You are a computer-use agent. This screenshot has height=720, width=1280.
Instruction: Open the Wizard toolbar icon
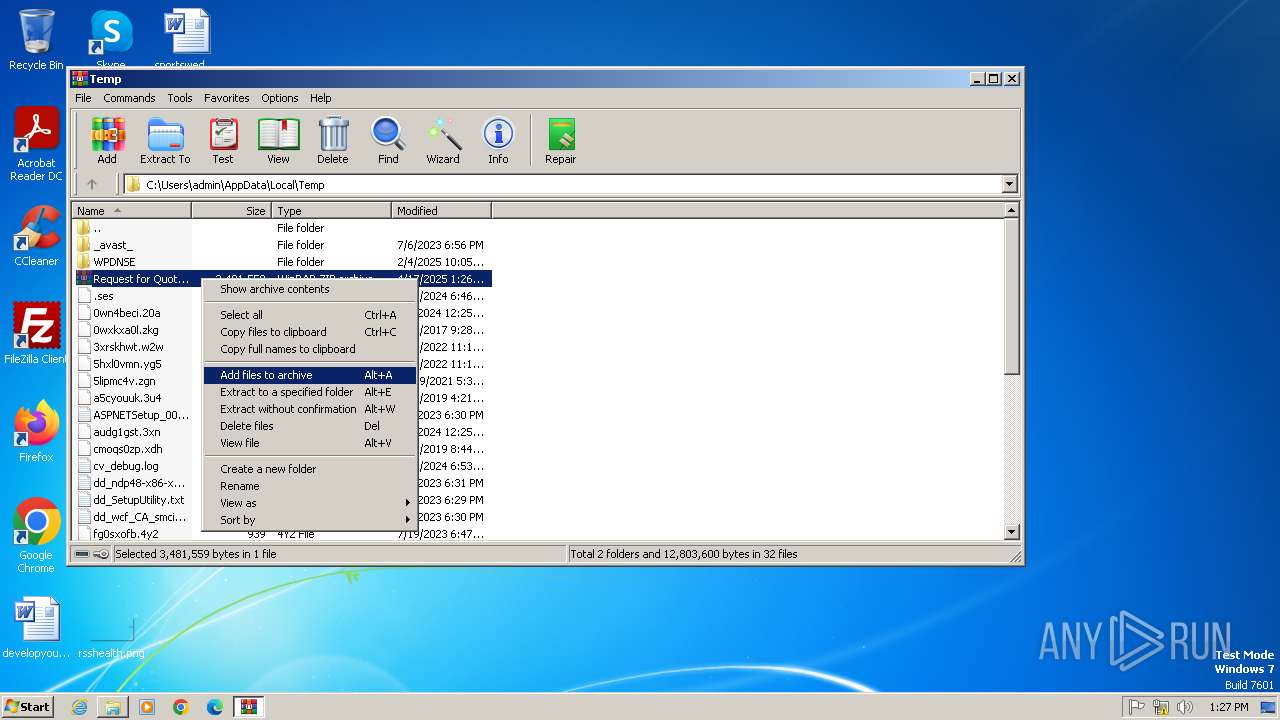coord(443,141)
